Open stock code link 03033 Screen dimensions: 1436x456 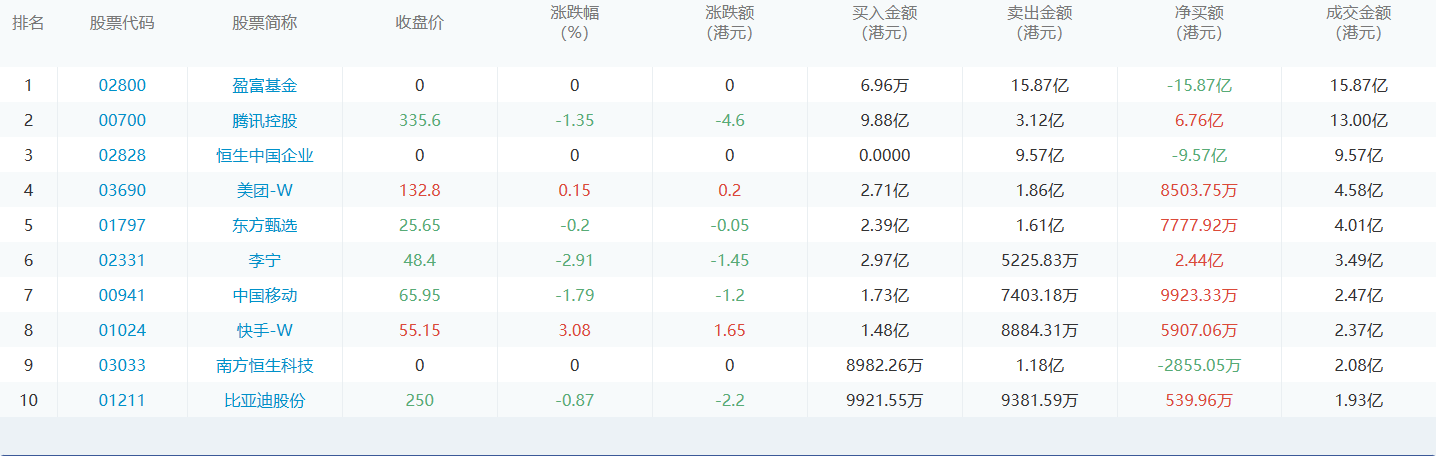click(x=122, y=366)
